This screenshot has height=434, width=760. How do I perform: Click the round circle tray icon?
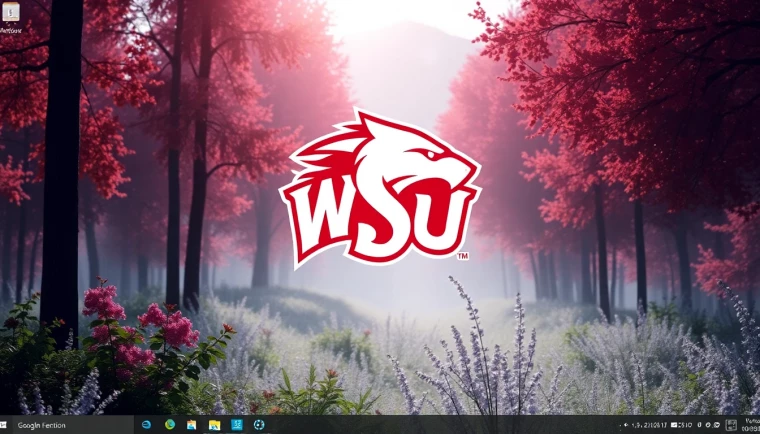pos(708,425)
